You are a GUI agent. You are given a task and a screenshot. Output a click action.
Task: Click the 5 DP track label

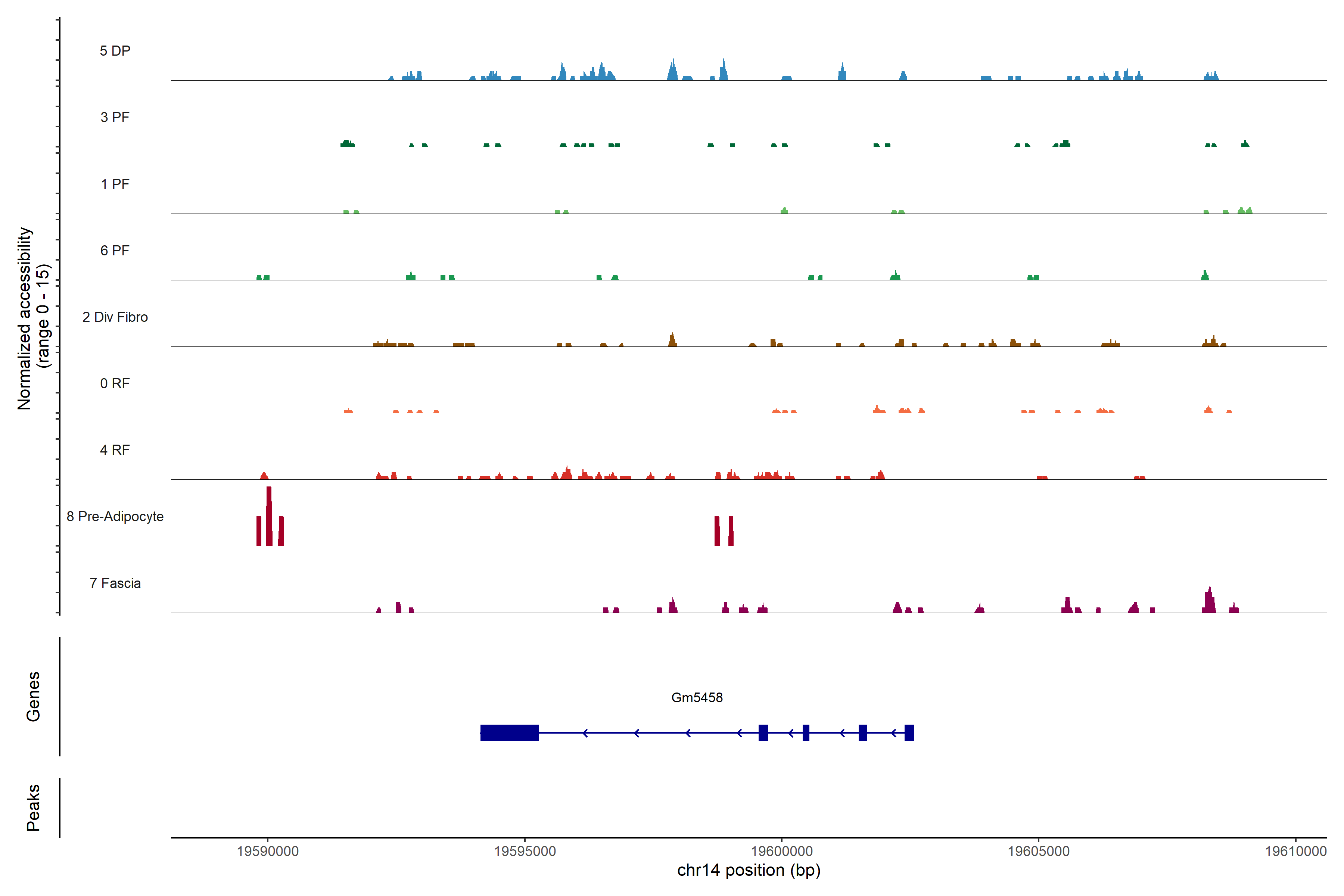[115, 51]
